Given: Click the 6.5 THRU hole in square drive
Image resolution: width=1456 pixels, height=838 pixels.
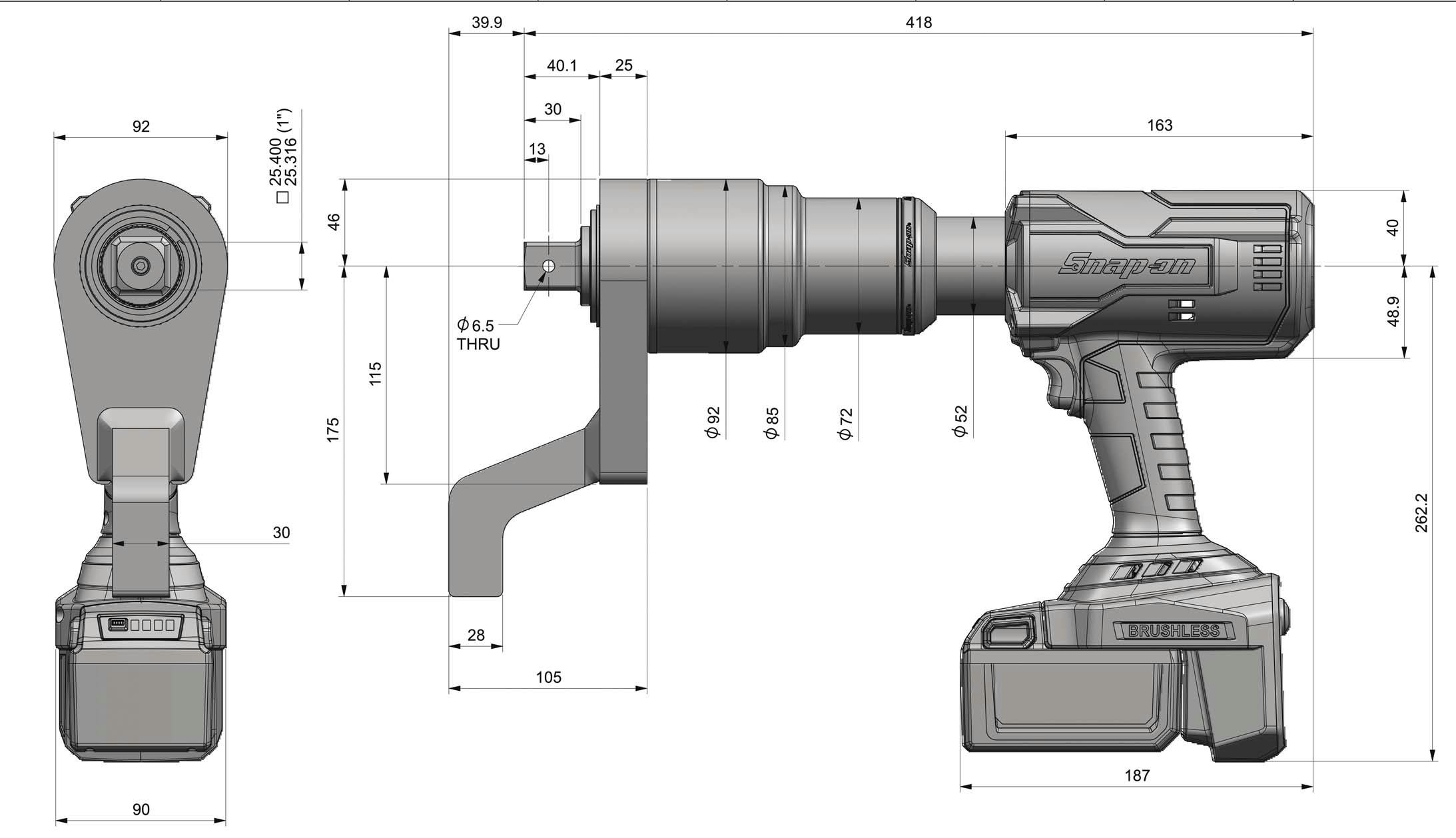Looking at the screenshot, I should coord(548,266).
